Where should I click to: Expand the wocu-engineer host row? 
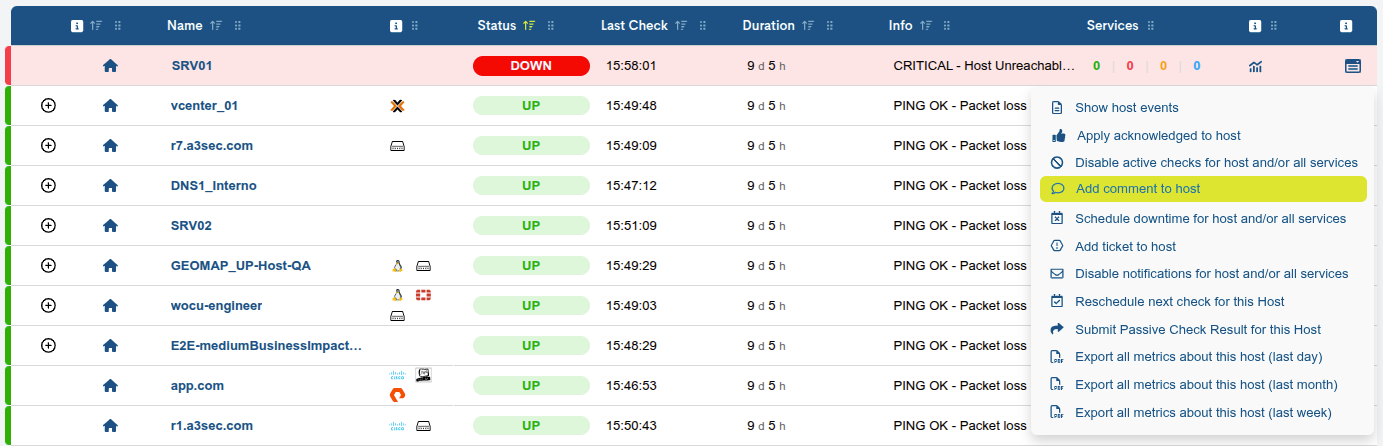click(48, 305)
